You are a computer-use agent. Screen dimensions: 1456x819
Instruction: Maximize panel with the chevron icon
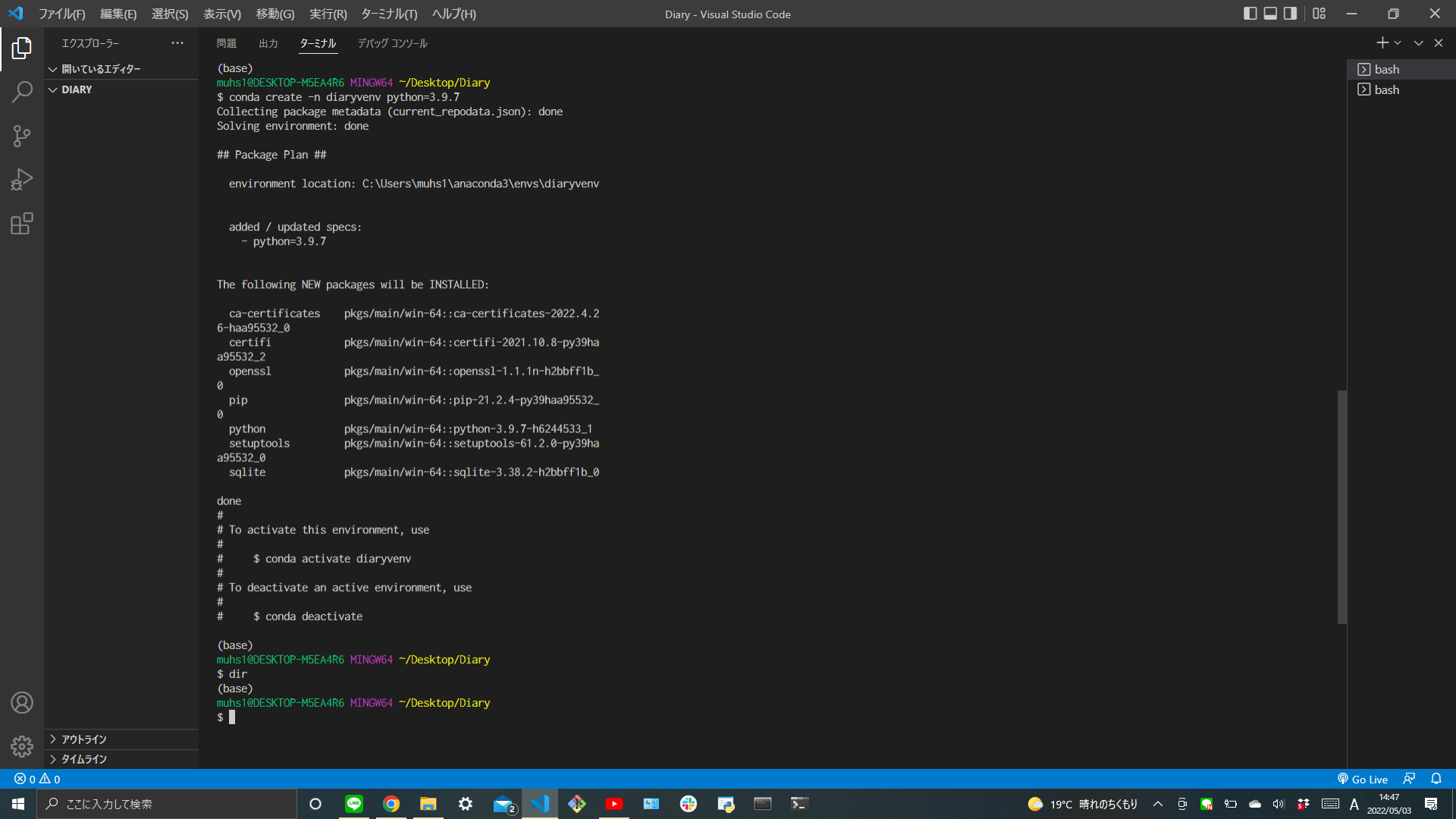point(1418,43)
